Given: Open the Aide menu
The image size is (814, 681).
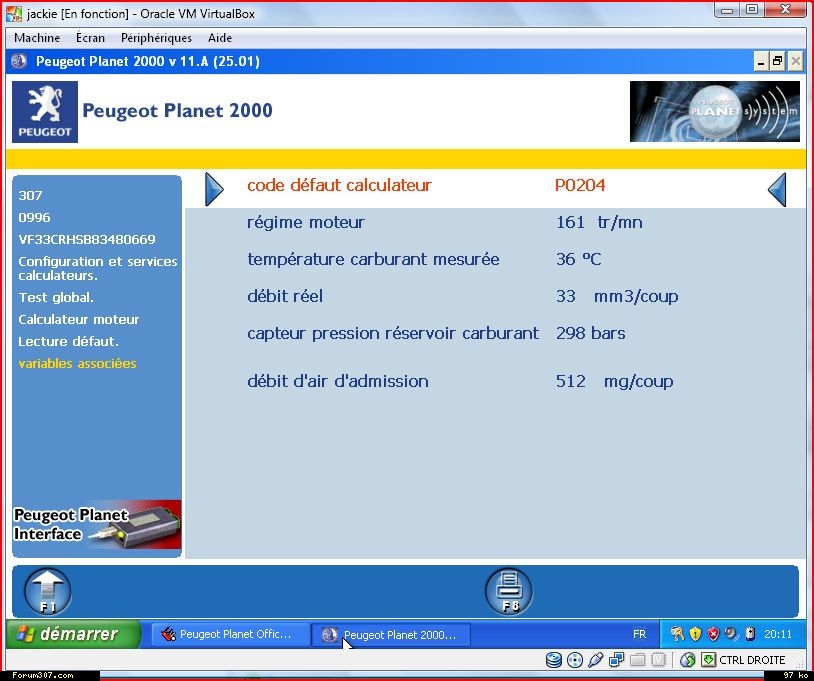Looking at the screenshot, I should coord(220,38).
